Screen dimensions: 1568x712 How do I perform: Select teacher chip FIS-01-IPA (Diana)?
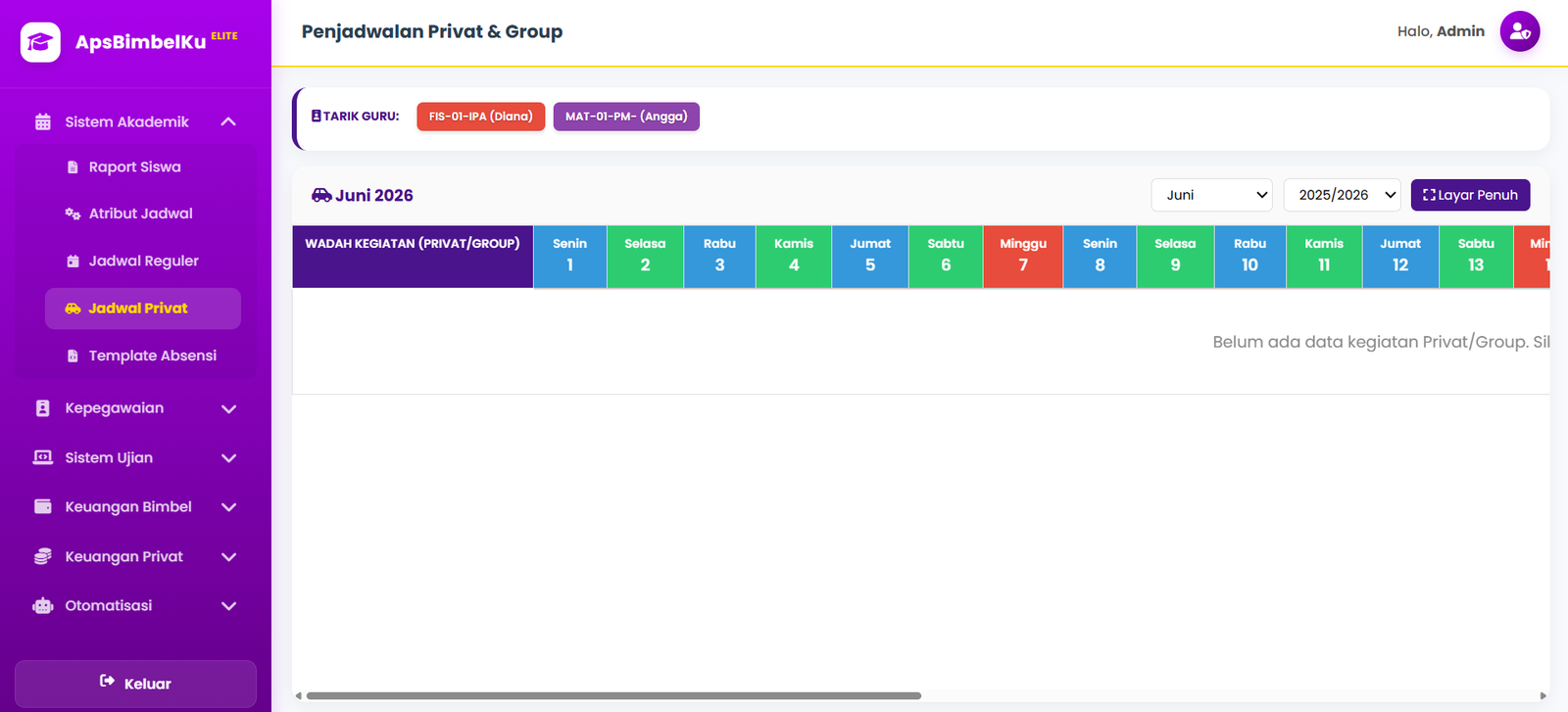(480, 117)
